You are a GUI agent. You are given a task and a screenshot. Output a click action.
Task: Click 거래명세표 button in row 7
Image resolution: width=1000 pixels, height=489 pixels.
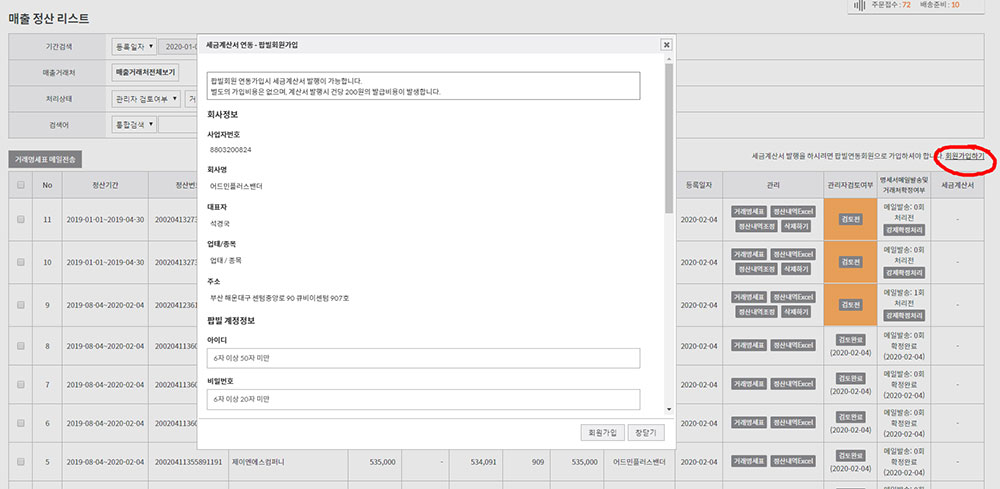pyautogui.click(x=749, y=384)
